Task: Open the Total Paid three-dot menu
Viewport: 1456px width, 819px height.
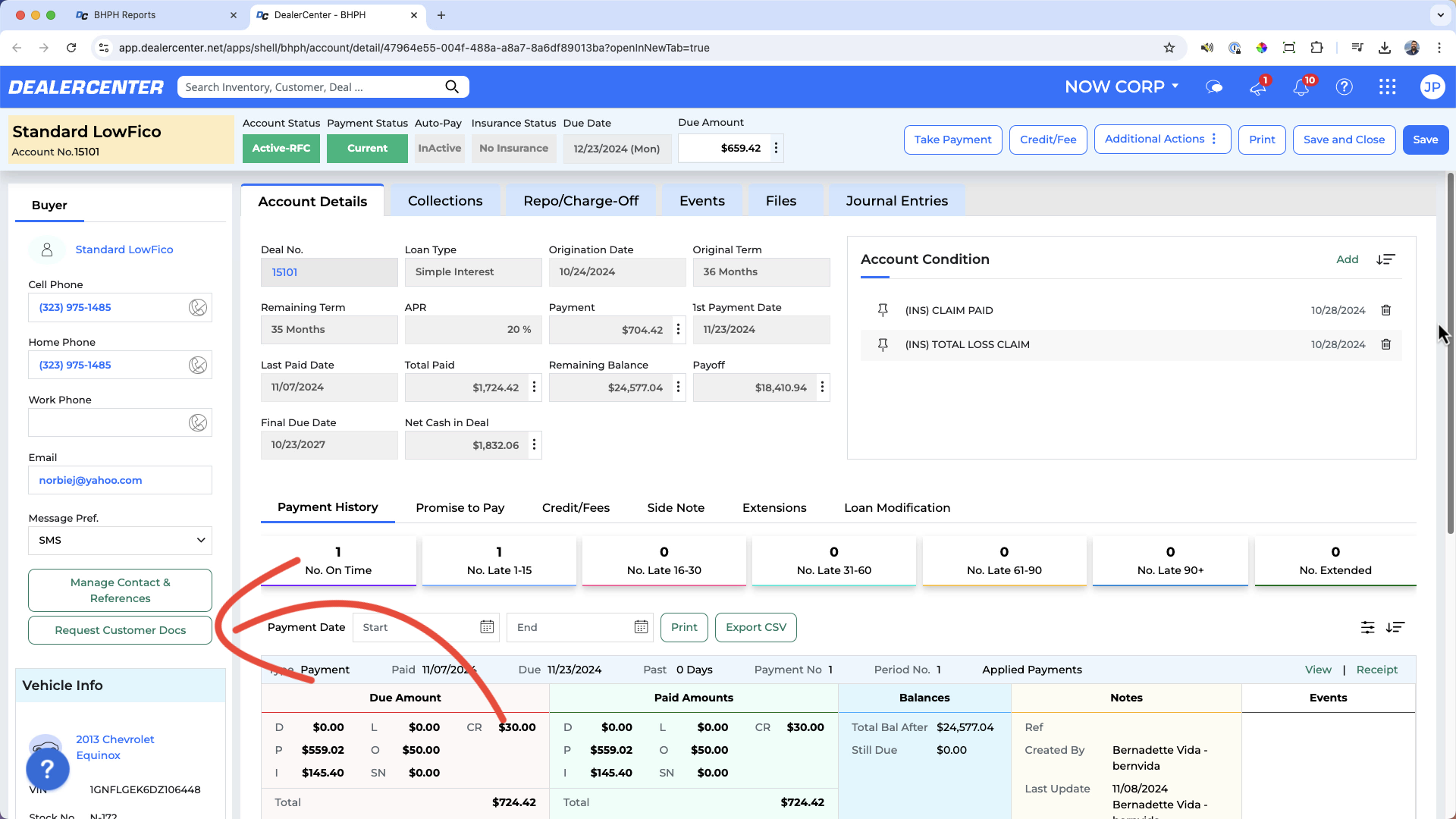Action: (535, 388)
